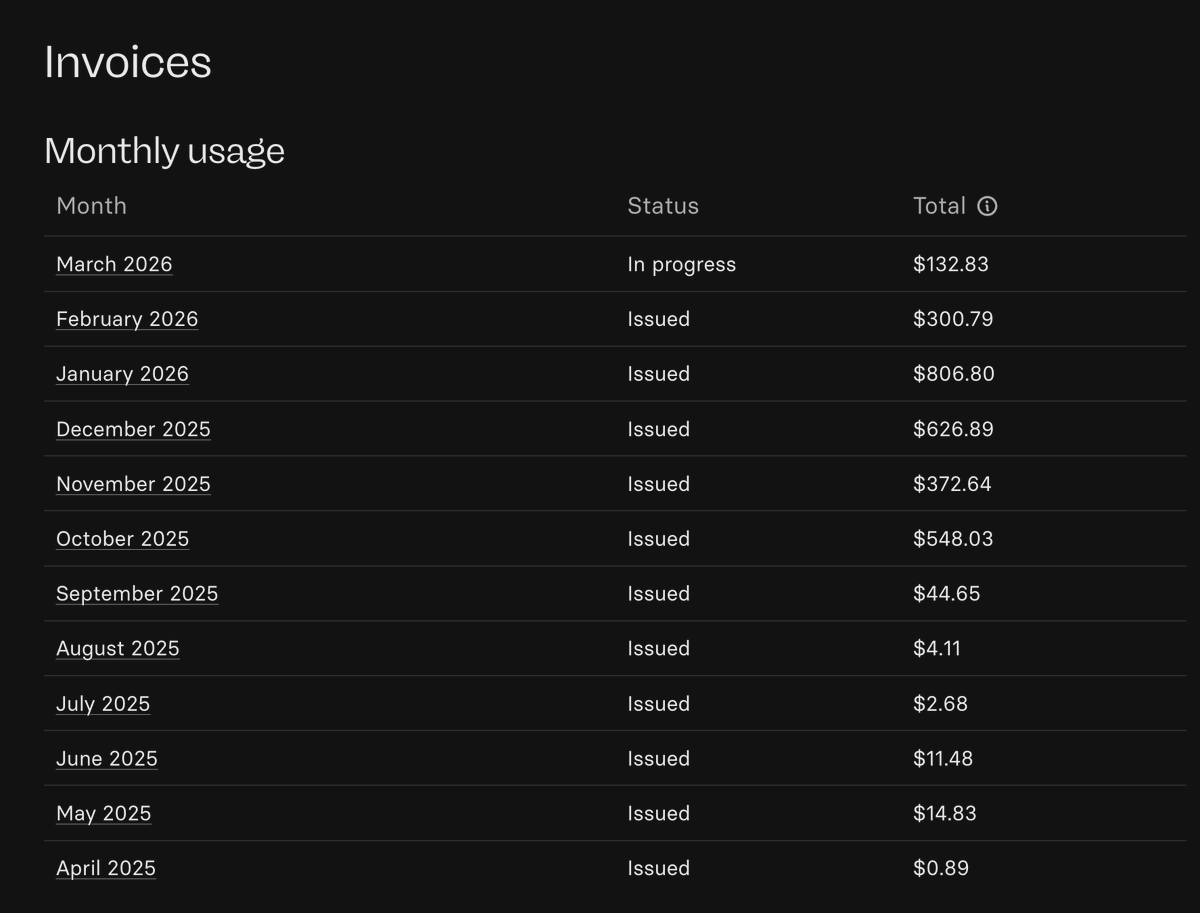1200x913 pixels.
Task: Select the $14.83 total amount
Action: pyautogui.click(x=945, y=814)
